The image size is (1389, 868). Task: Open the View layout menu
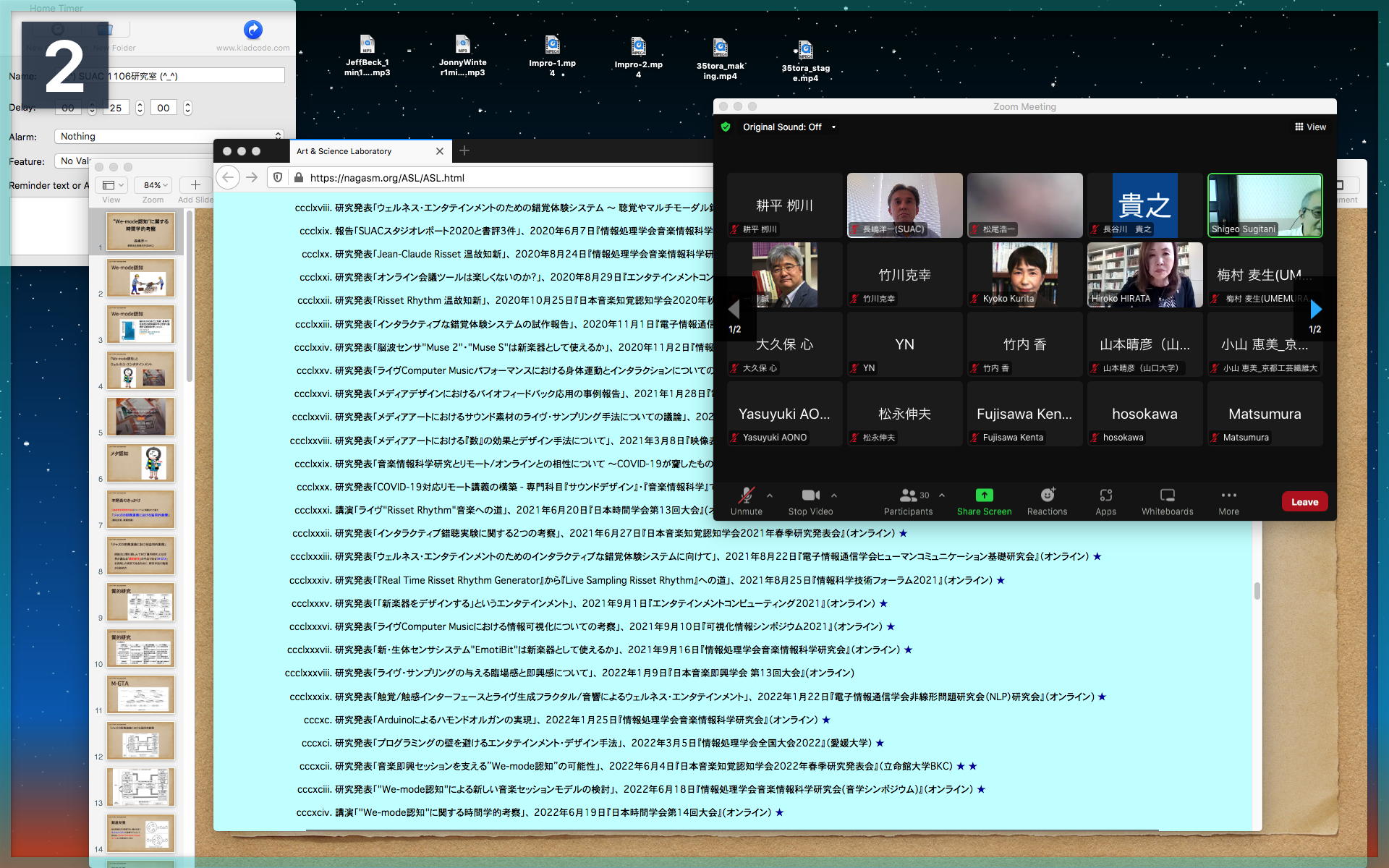tap(1310, 127)
